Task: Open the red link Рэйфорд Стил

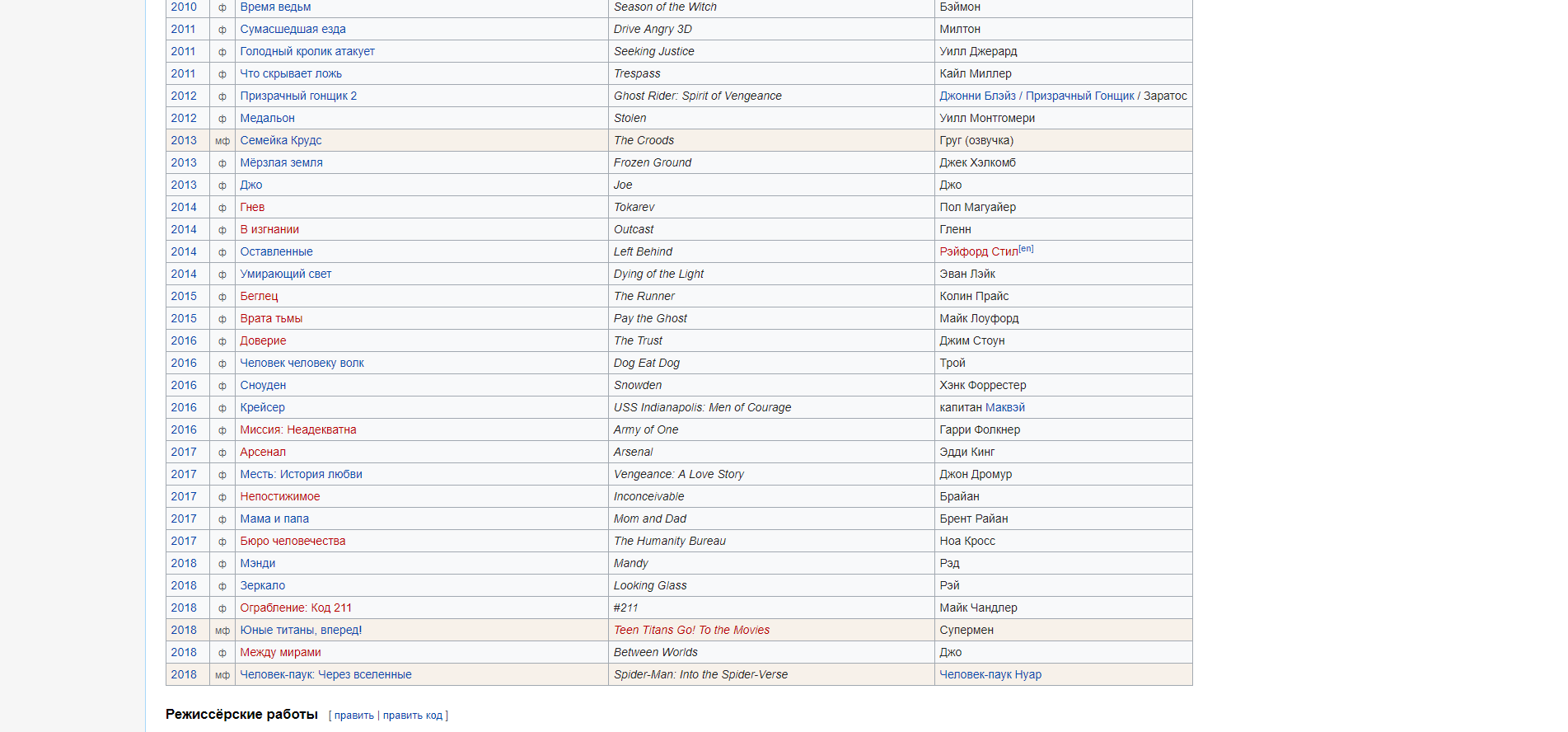Action: click(979, 251)
